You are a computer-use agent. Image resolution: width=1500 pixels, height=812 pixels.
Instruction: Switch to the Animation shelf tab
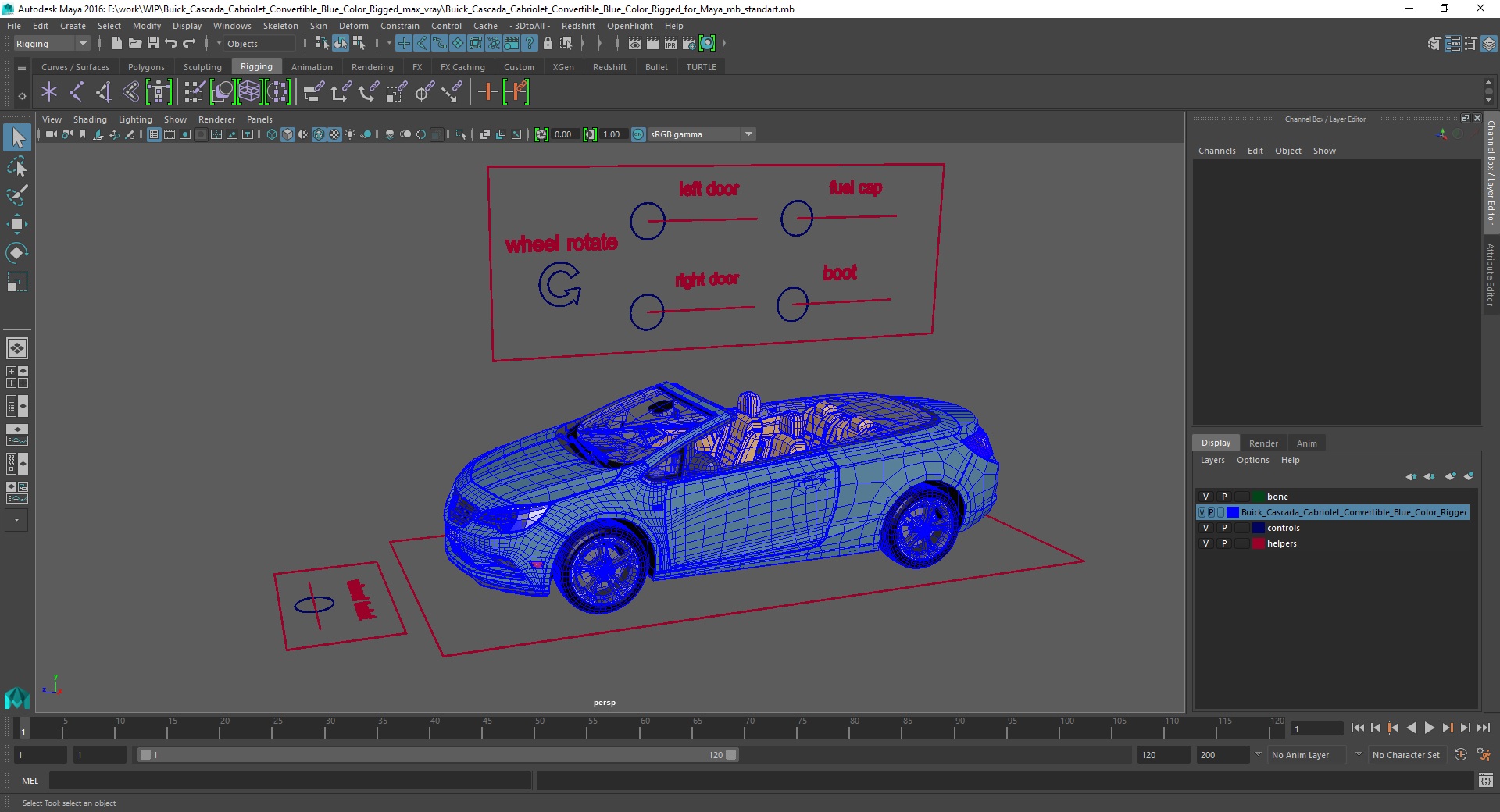click(x=312, y=67)
